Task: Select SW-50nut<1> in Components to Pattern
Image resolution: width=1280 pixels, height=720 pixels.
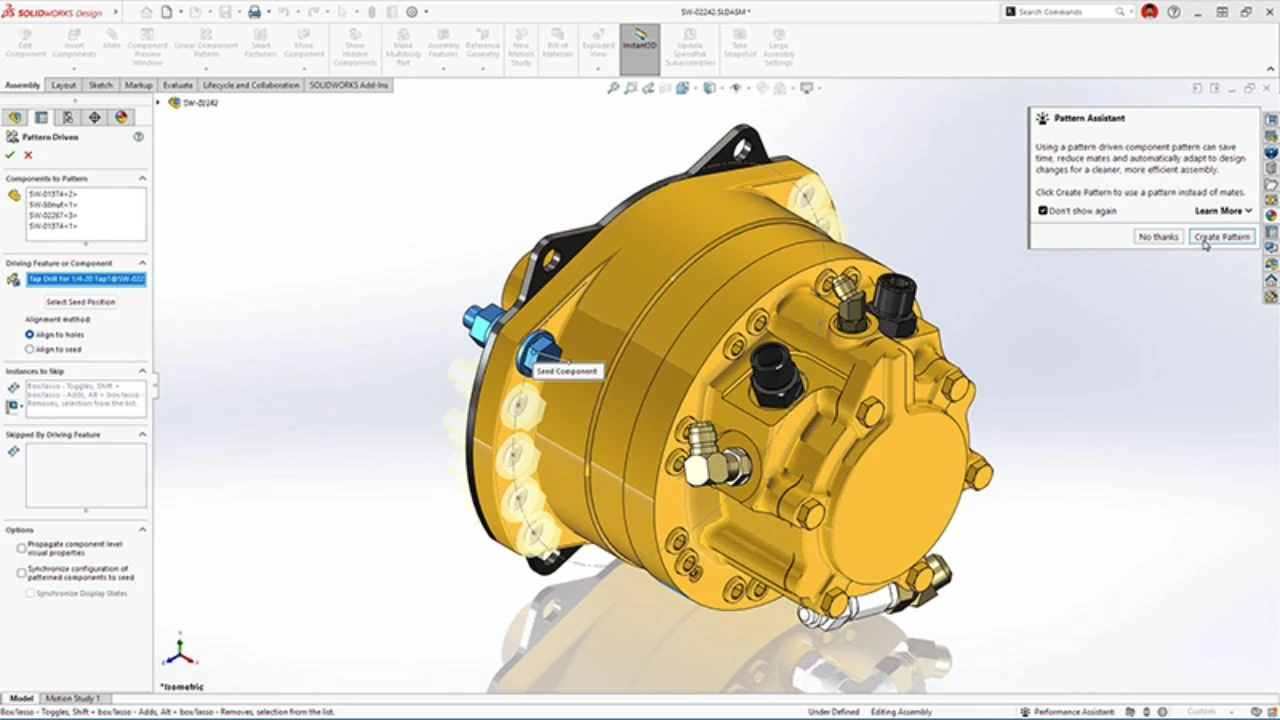Action: pos(53,205)
